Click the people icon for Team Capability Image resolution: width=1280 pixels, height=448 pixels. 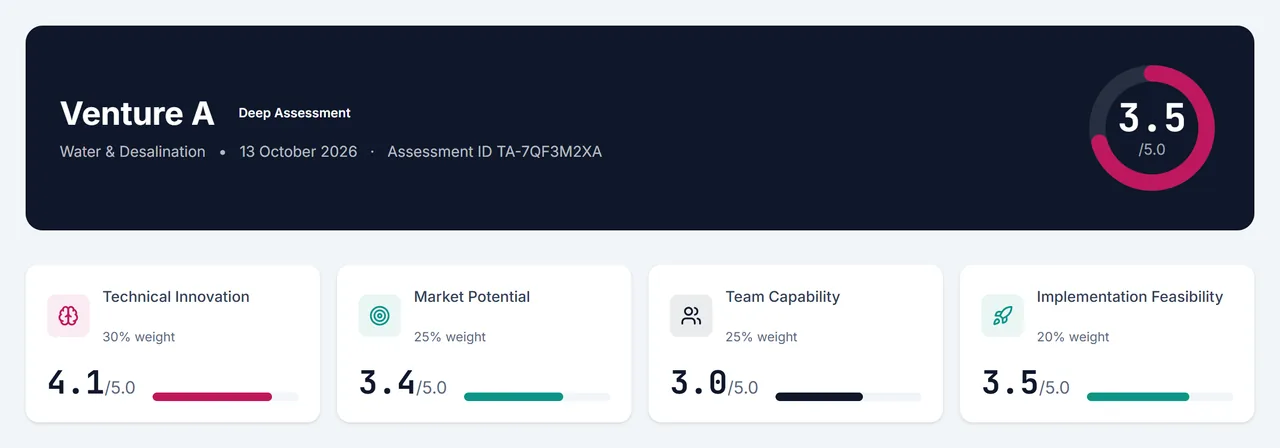691,316
